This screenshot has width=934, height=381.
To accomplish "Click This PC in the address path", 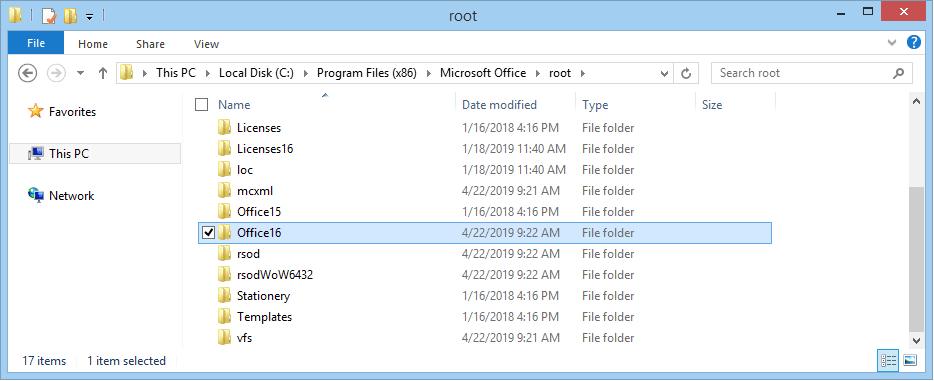I will click(175, 73).
